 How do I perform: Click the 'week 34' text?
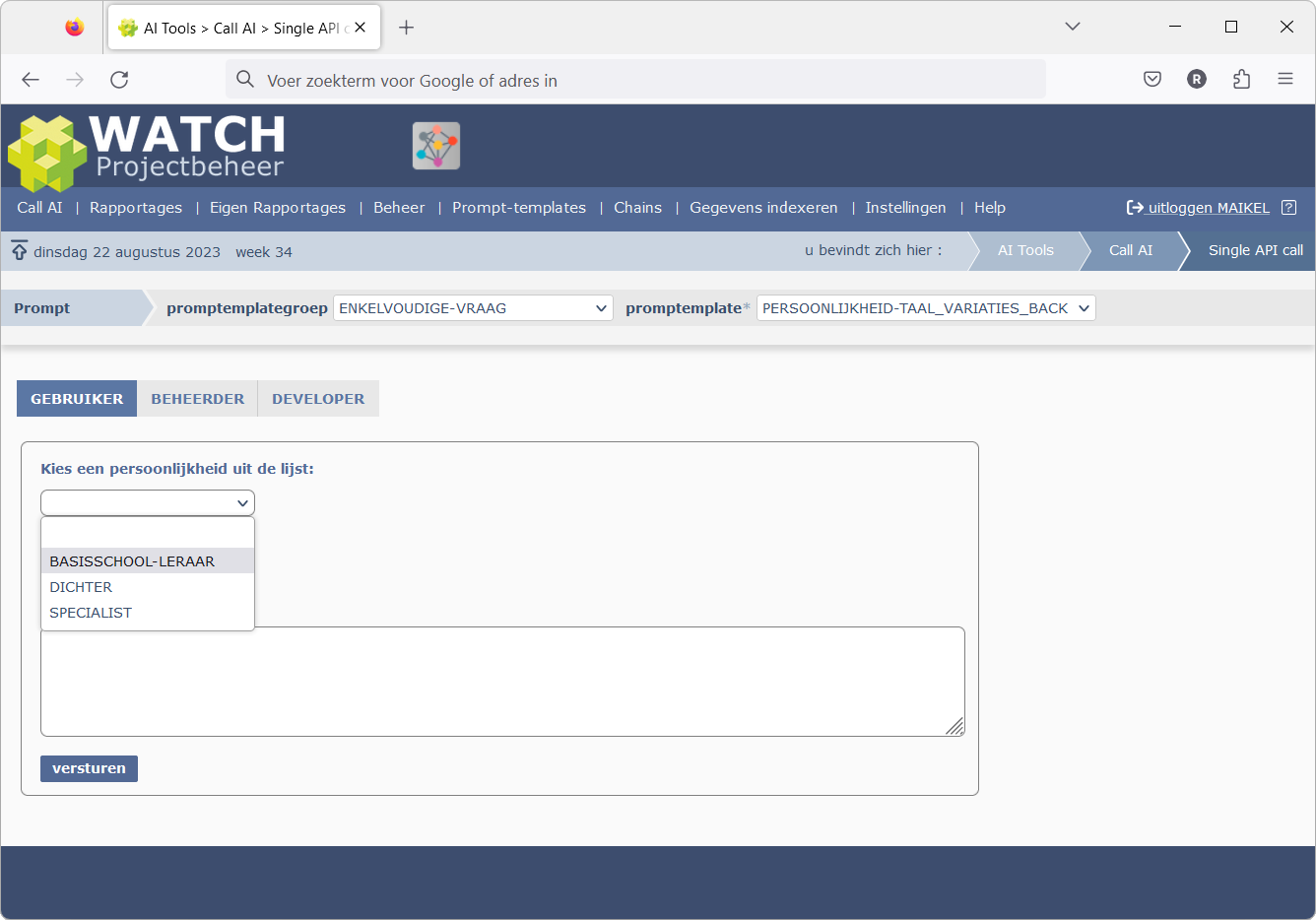[264, 252]
